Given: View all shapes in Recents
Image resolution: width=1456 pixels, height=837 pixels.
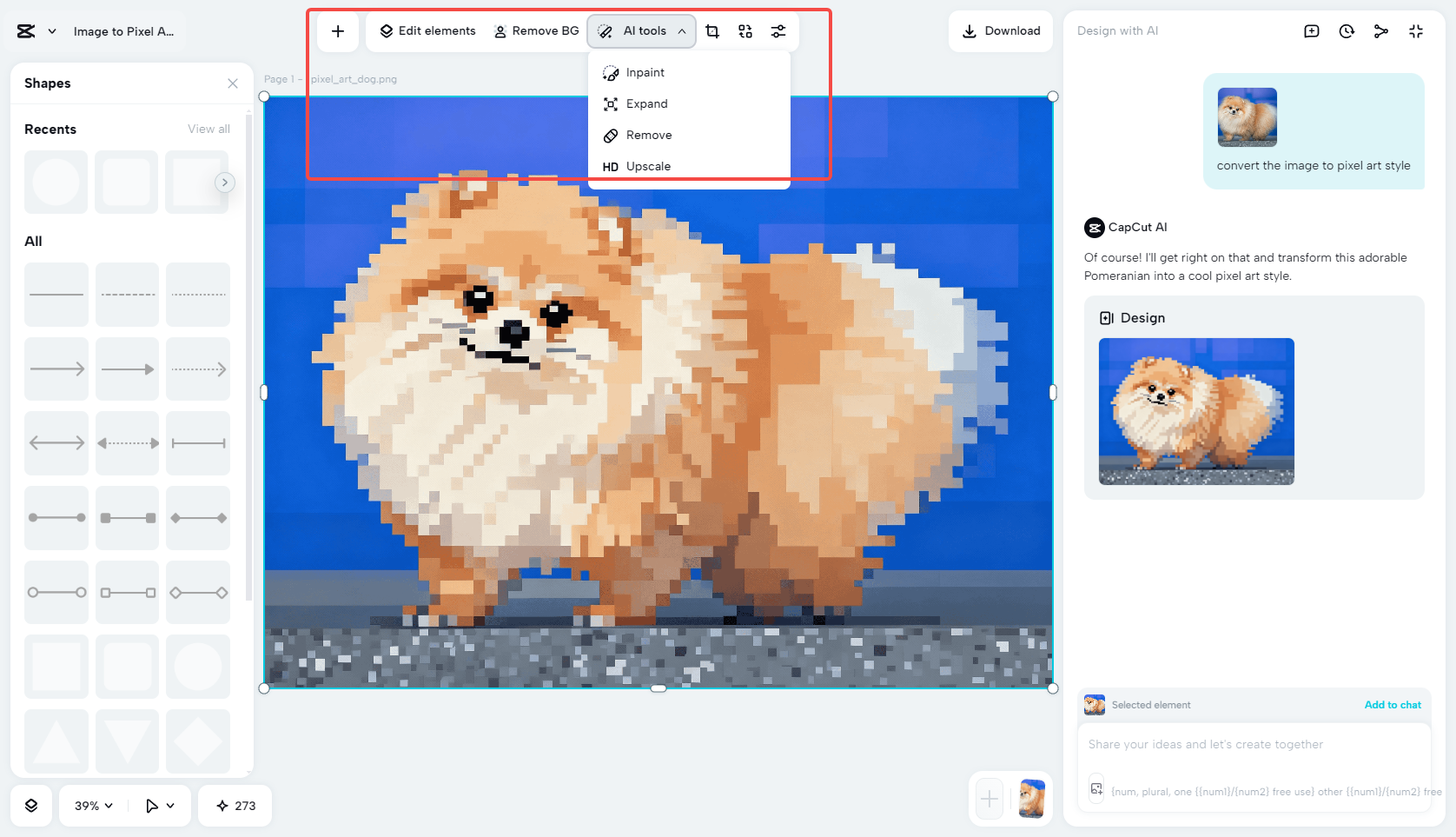Looking at the screenshot, I should (208, 129).
